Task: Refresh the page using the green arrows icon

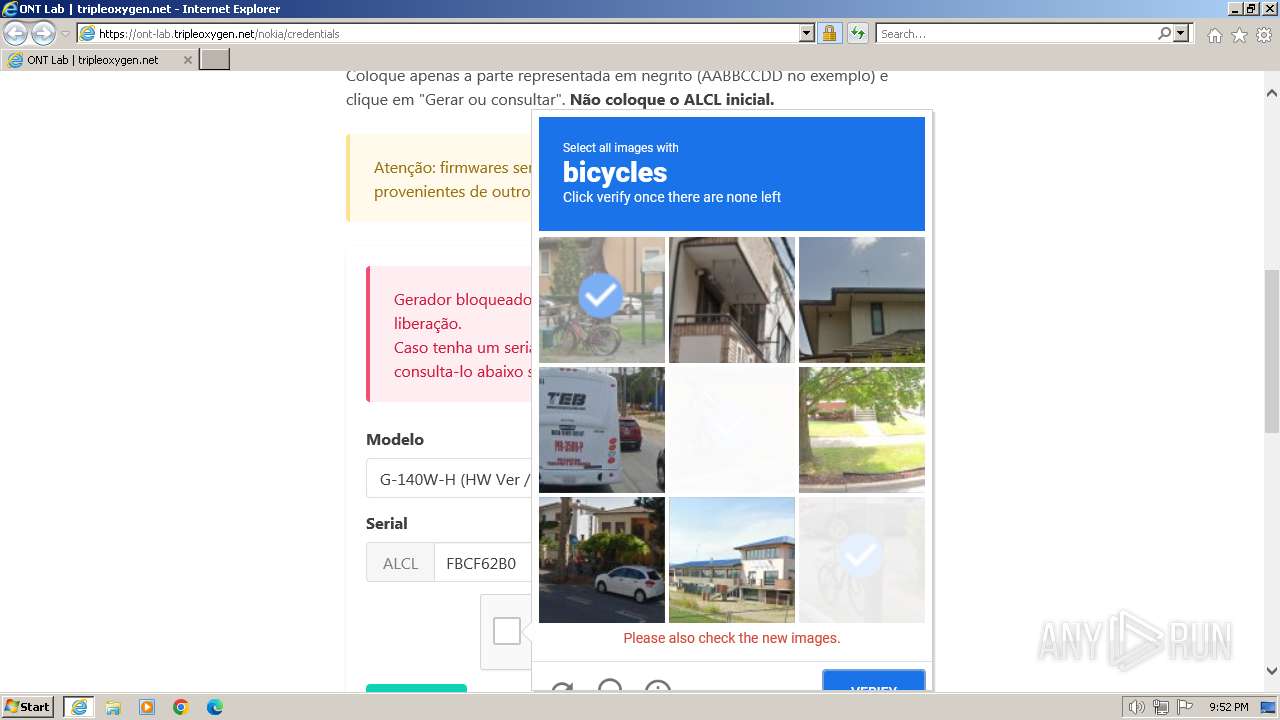Action: (x=857, y=33)
